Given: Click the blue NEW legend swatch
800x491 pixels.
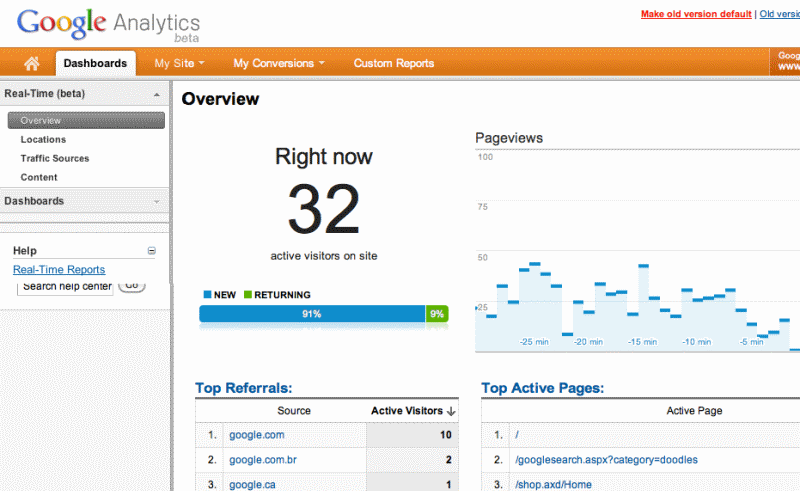Looking at the screenshot, I should click(x=207, y=294).
